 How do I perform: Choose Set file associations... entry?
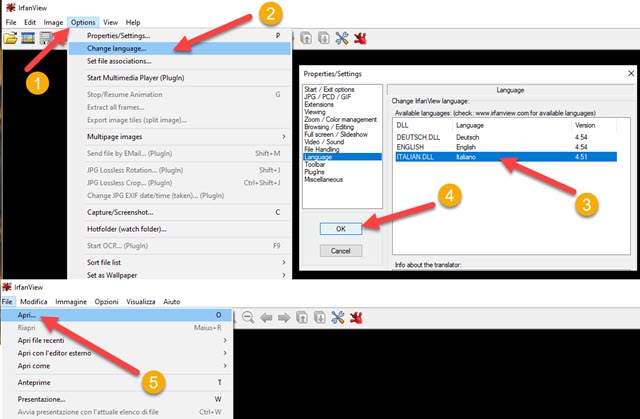click(x=180, y=61)
